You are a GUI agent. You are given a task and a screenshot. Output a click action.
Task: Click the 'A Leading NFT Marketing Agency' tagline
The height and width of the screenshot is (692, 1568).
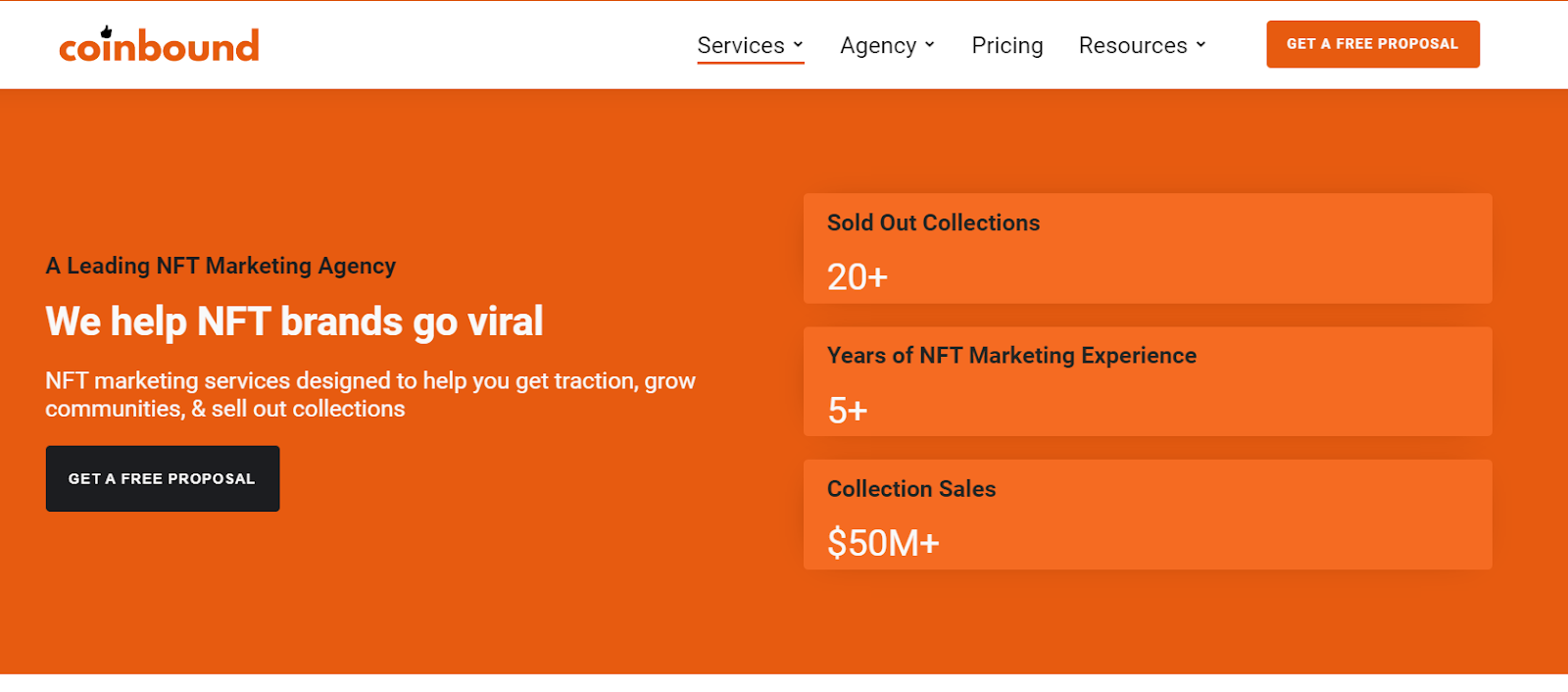point(220,266)
